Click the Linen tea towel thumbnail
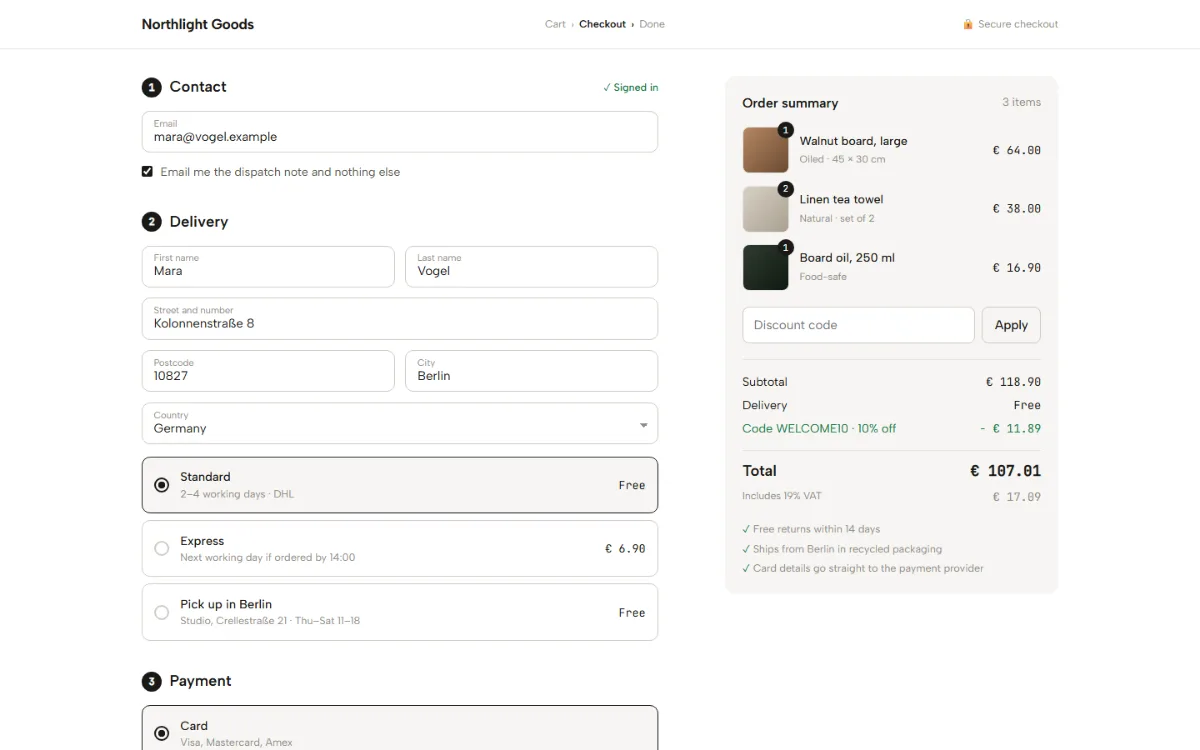 766,209
